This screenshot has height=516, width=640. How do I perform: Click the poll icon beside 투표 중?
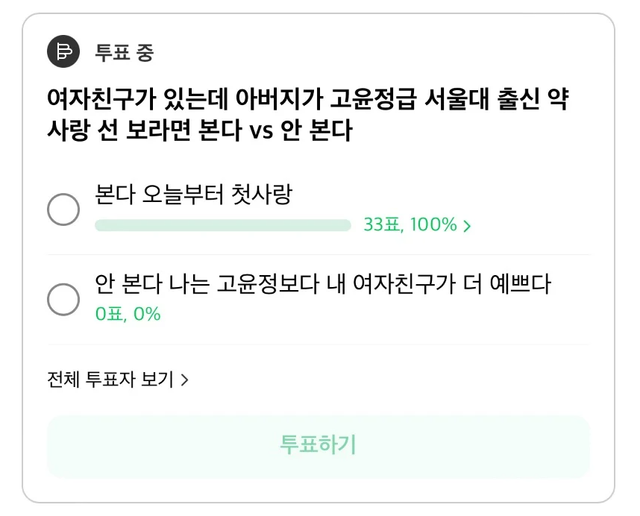click(x=63, y=51)
